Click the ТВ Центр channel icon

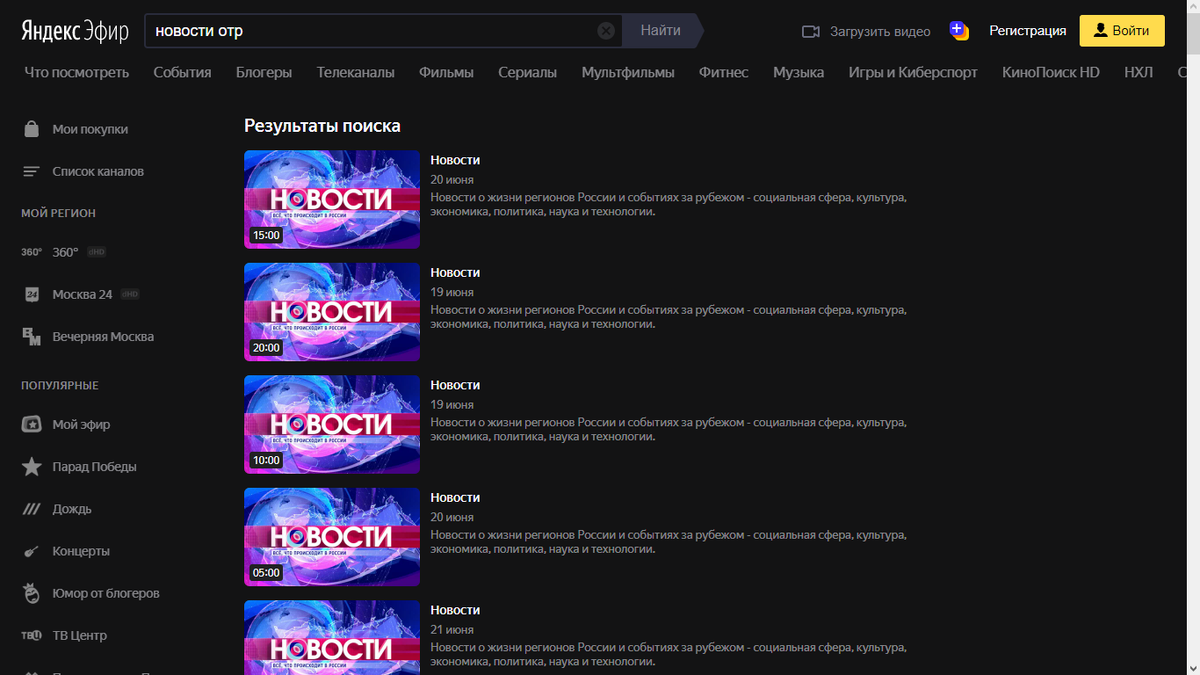pos(32,636)
